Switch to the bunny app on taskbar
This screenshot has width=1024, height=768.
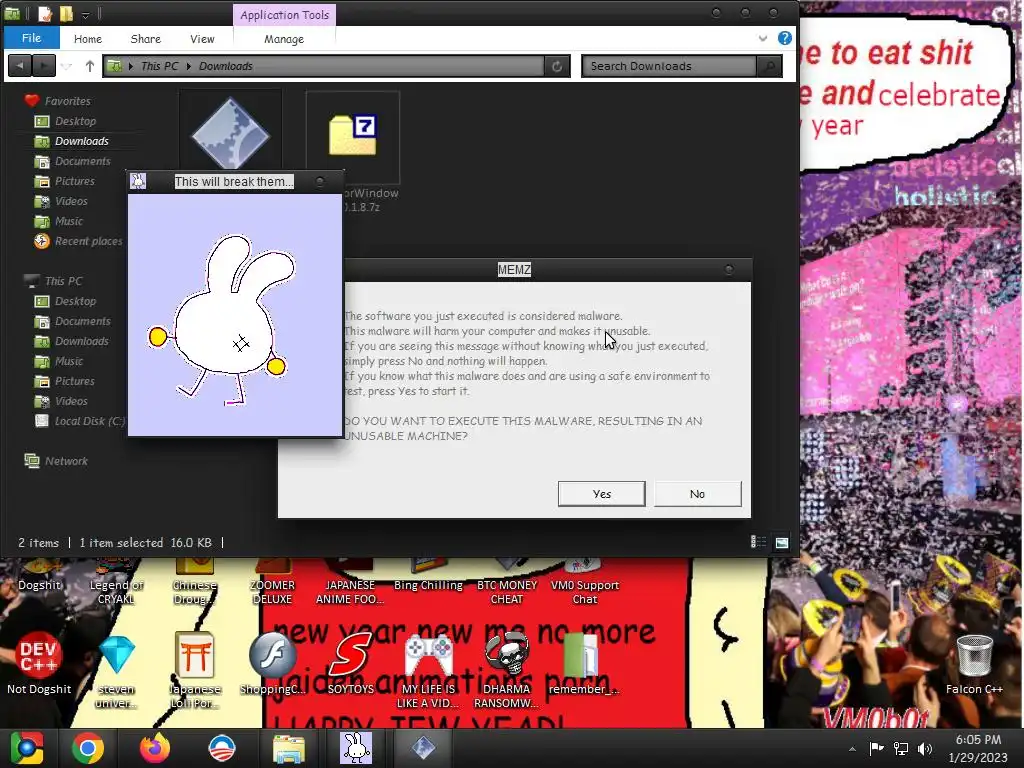tap(356, 748)
